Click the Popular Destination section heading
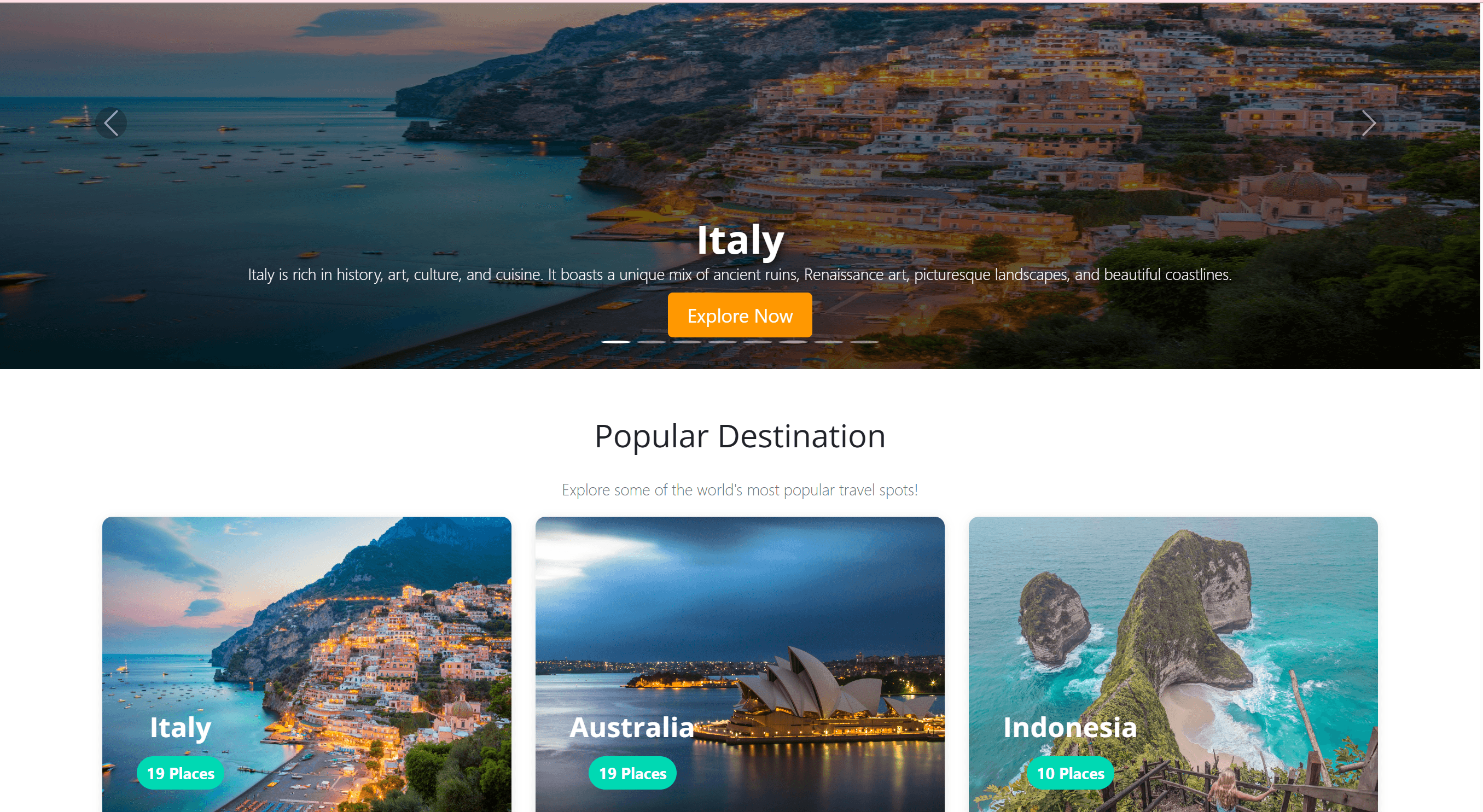This screenshot has width=1483, height=812. (740, 436)
